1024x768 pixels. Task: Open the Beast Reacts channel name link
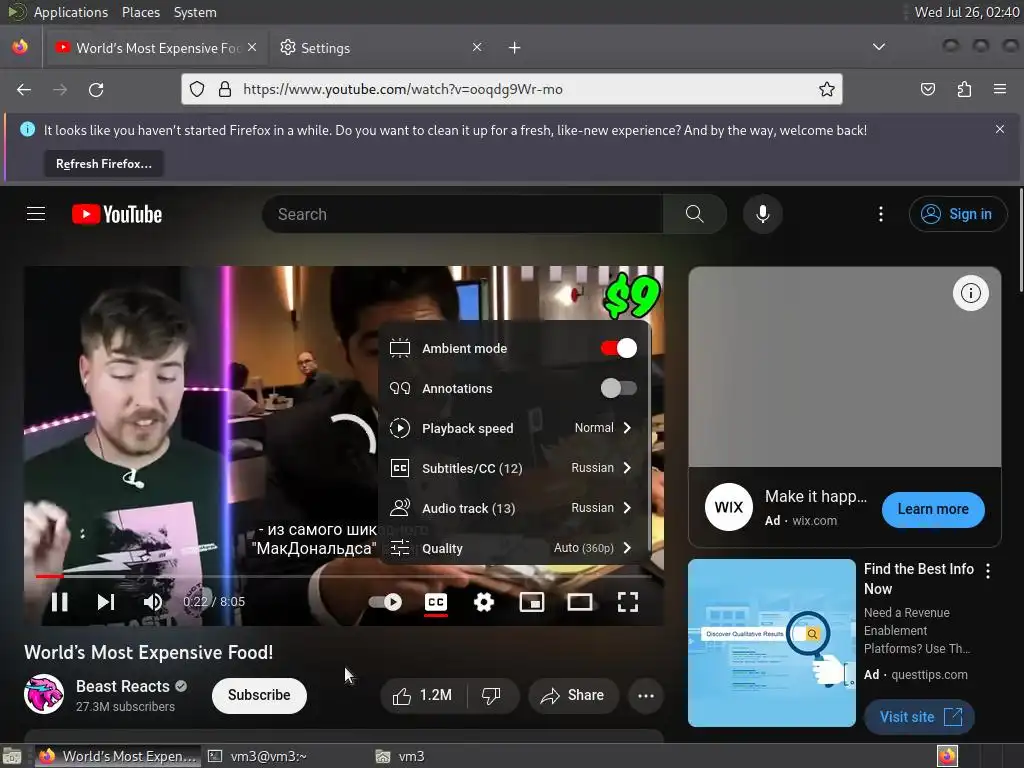coord(123,686)
